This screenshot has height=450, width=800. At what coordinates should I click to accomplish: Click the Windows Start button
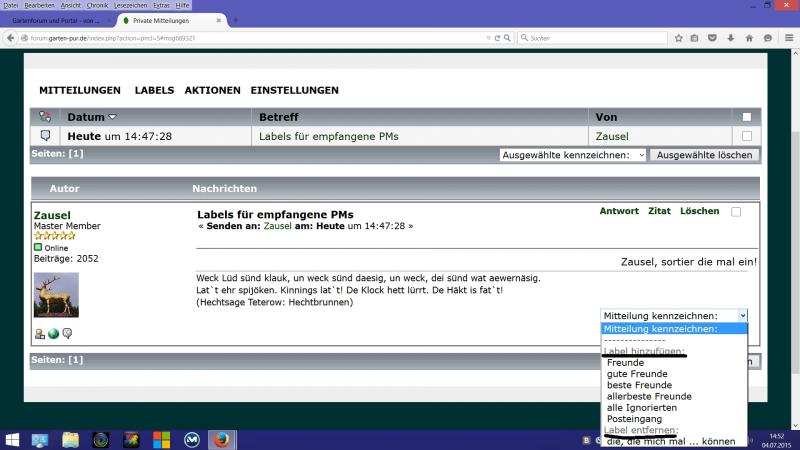tap(14, 439)
